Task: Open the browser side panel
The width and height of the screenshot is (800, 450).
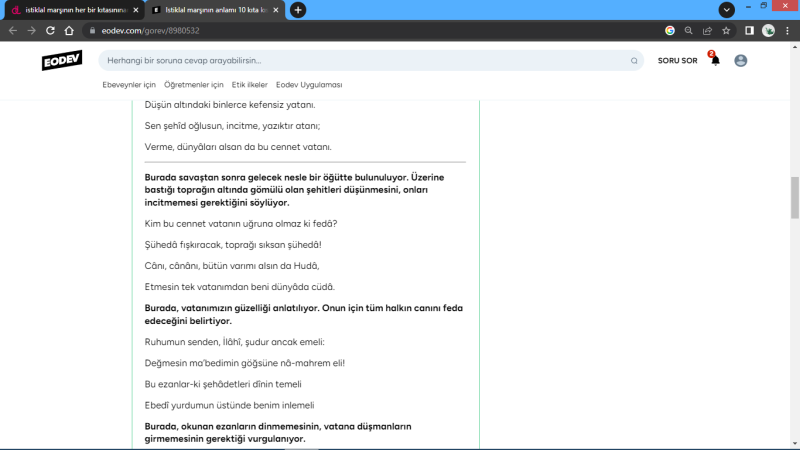Action: (749, 31)
